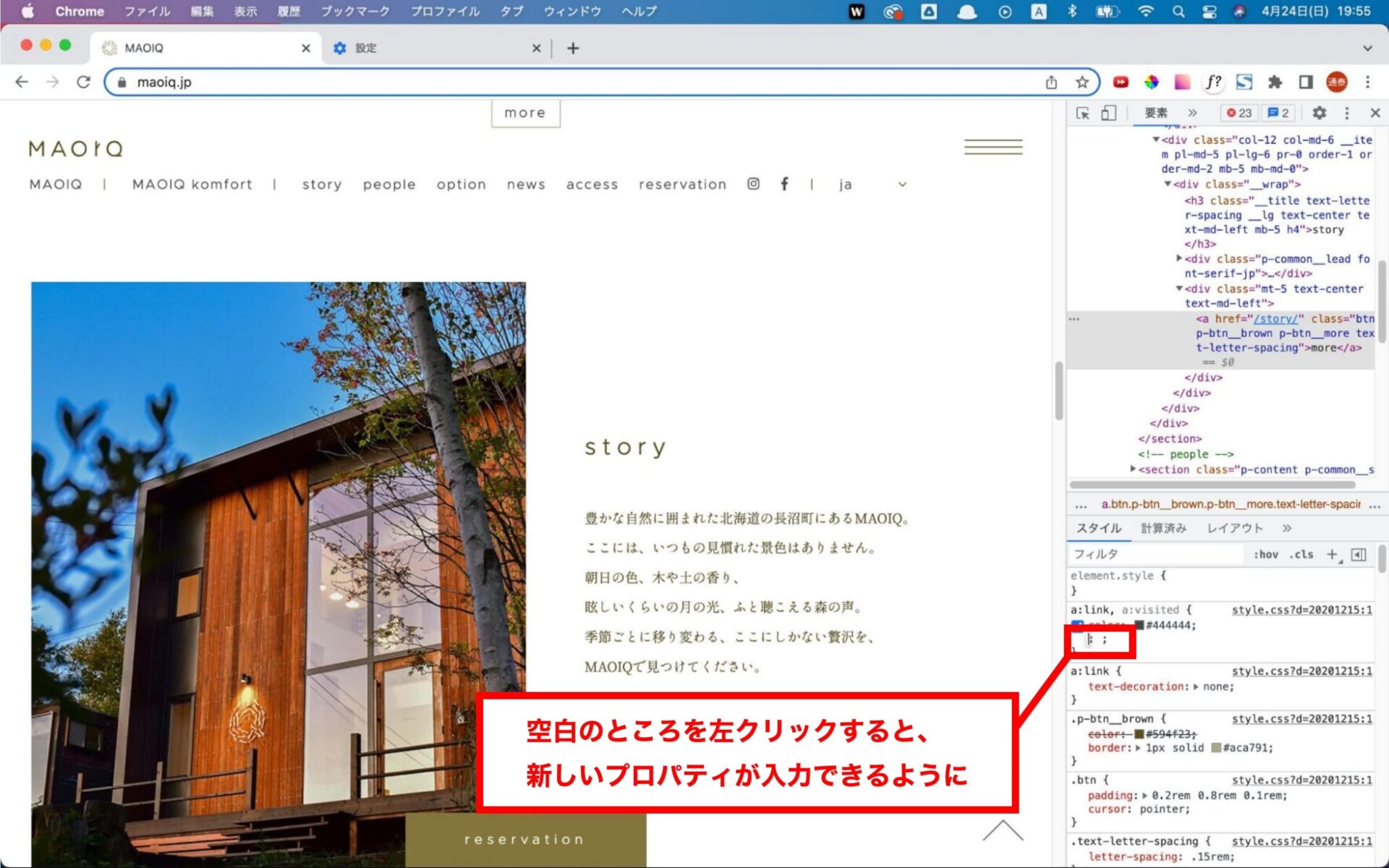1389x868 pixels.
Task: Open the Instagram icon link
Action: (x=753, y=184)
